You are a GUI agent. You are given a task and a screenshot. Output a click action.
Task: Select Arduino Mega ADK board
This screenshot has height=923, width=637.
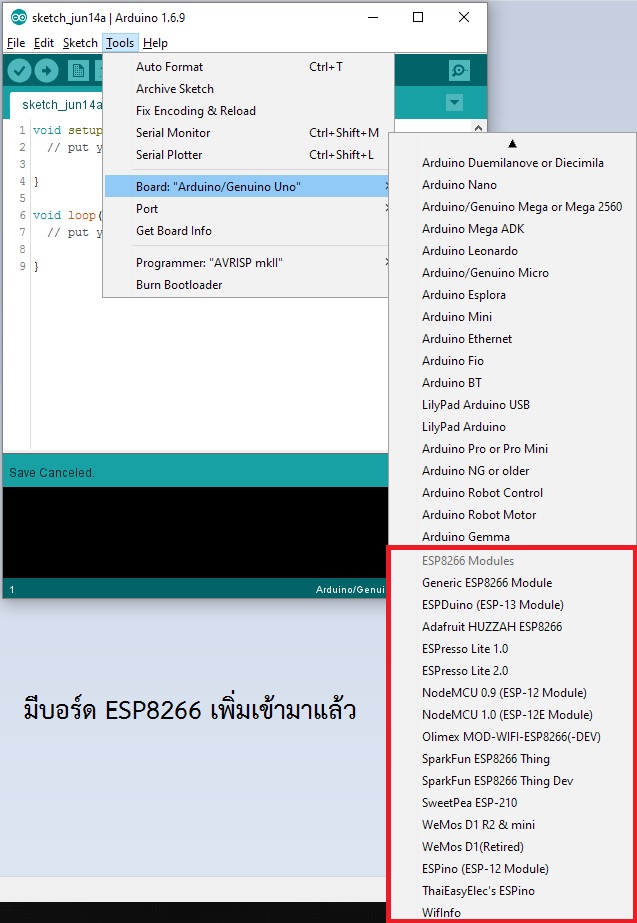512,228
